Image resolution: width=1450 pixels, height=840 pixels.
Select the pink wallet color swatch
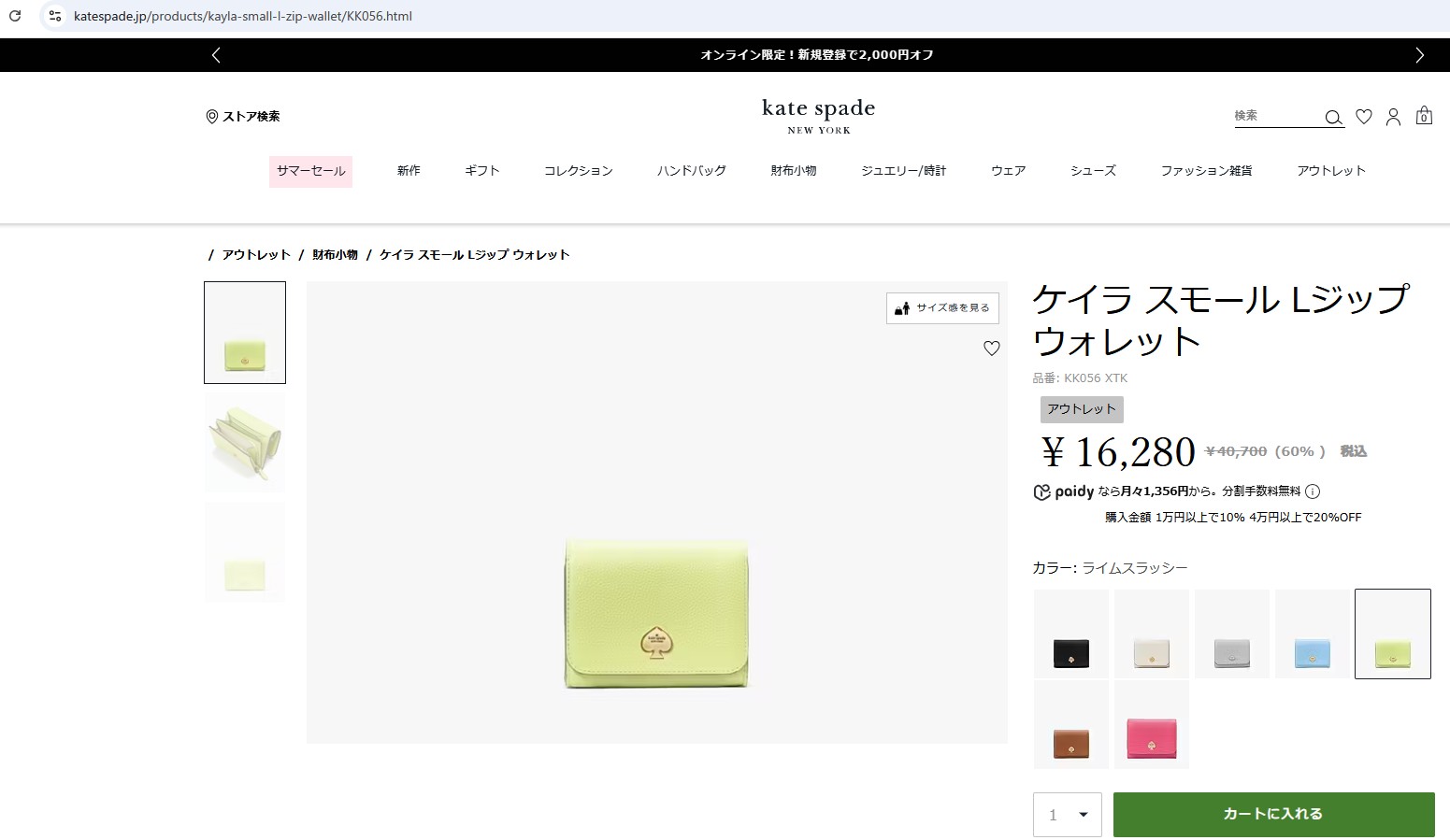[x=1151, y=725]
